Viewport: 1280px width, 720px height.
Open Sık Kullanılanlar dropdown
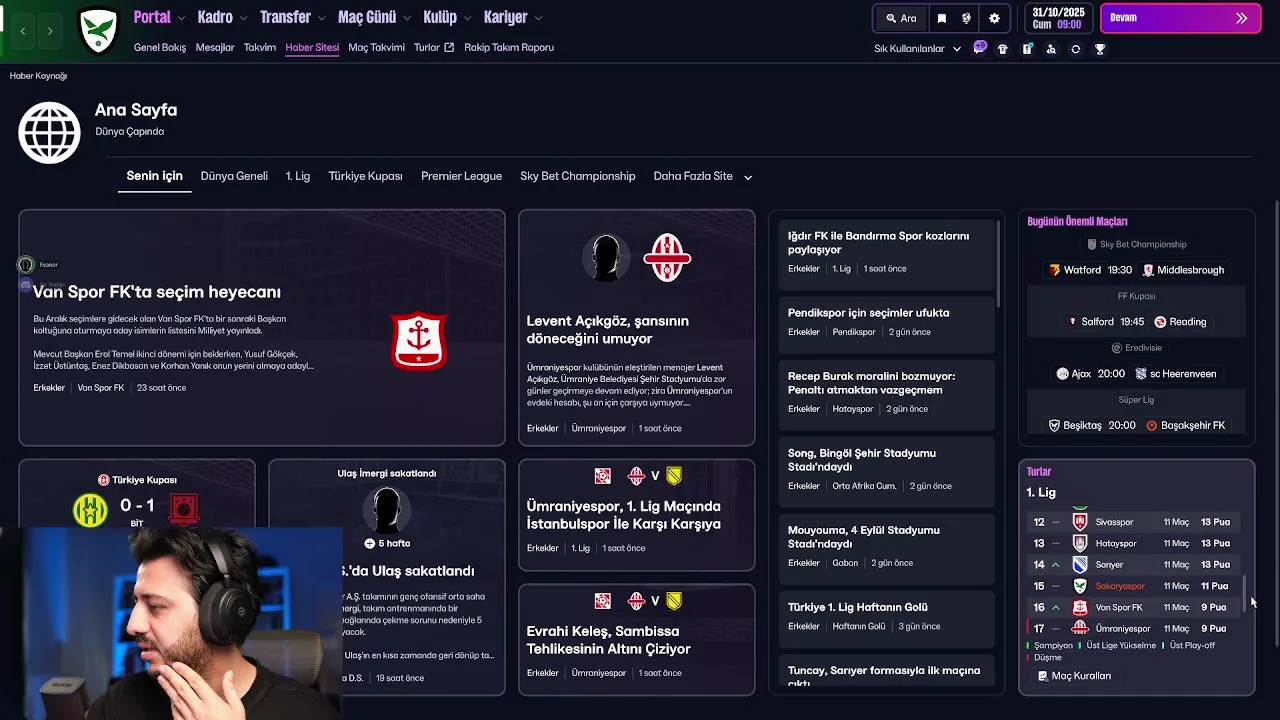pos(917,49)
